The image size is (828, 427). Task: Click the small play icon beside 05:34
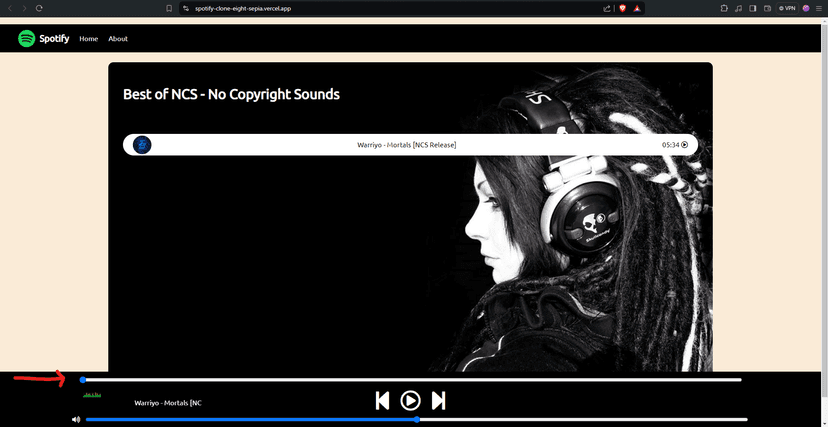tap(684, 145)
